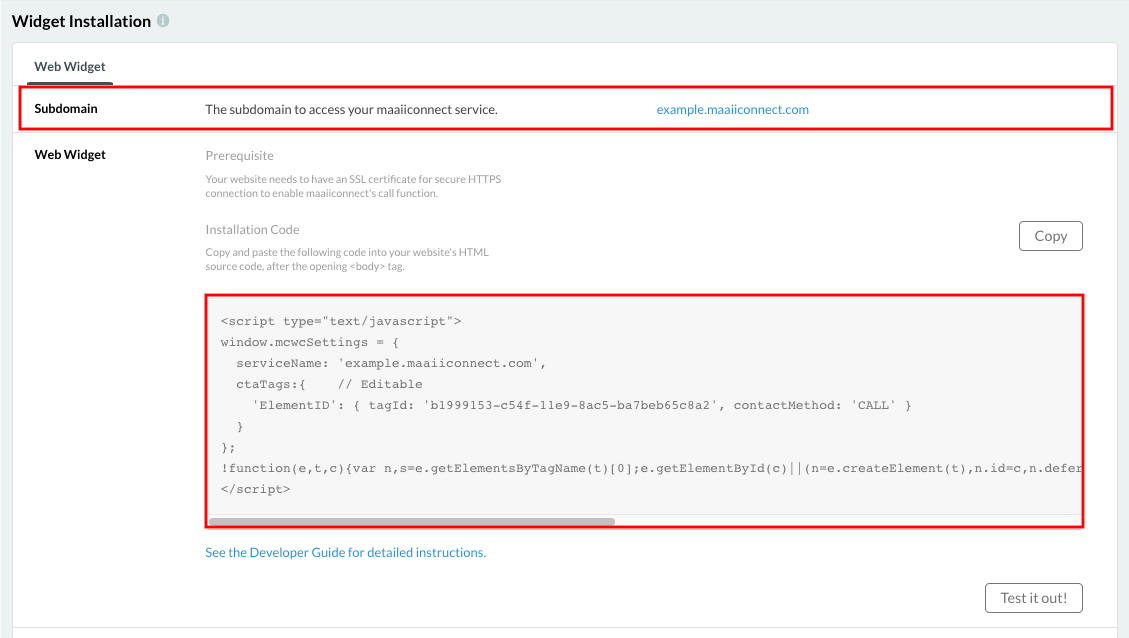This screenshot has height=638, width=1129.
Task: Click the code box horizontal scrollbar
Action: pos(411,521)
